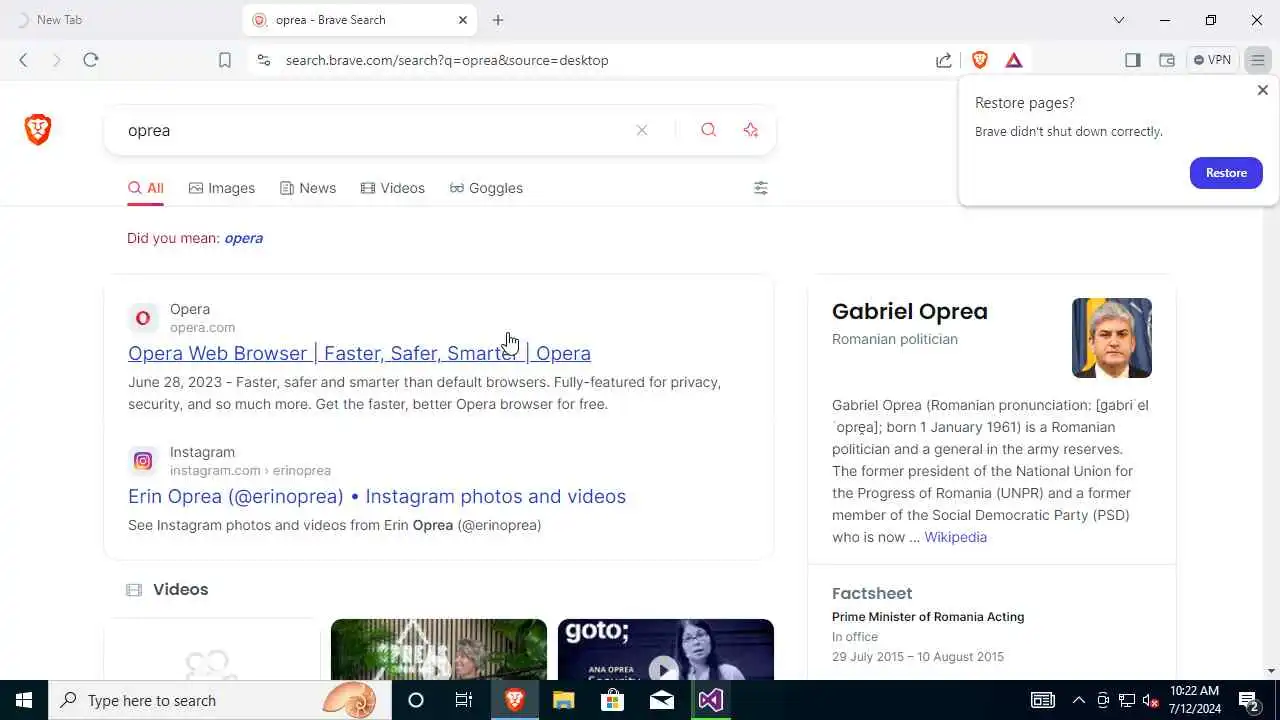Close the oprea Brave Search tab
Screen dimensions: 1280x720
click(463, 20)
